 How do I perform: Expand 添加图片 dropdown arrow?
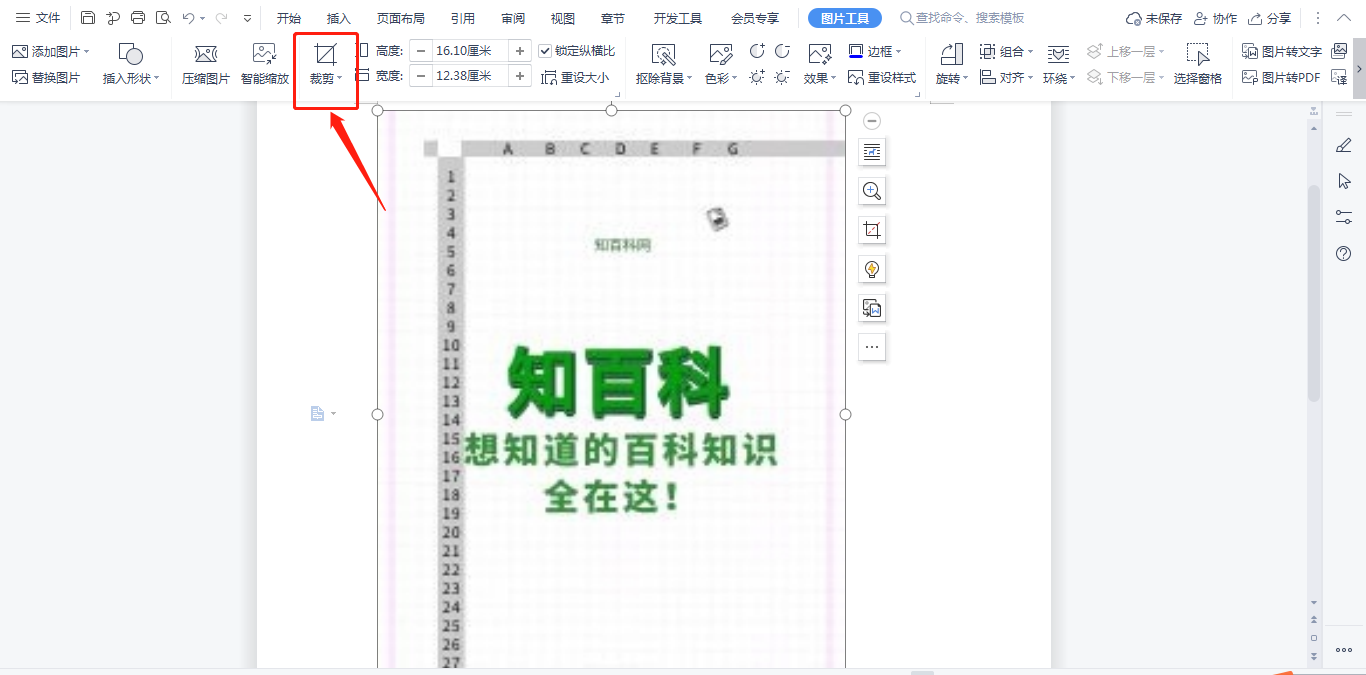(87, 51)
